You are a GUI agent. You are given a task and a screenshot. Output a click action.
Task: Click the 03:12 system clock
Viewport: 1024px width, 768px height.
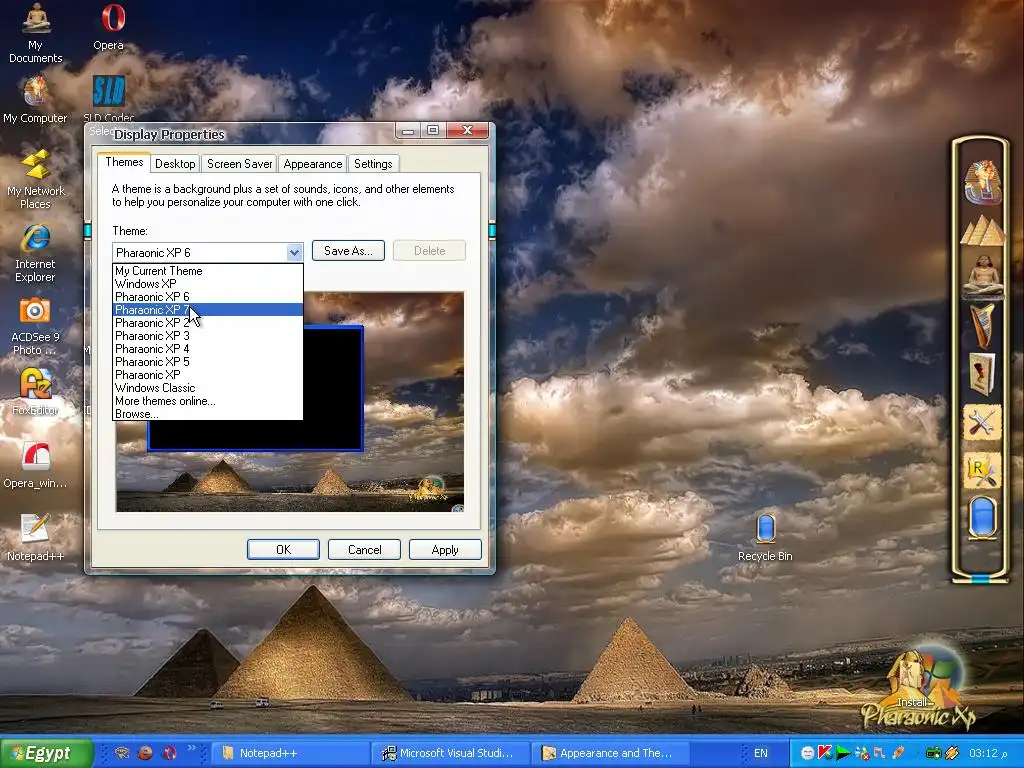tap(988, 753)
